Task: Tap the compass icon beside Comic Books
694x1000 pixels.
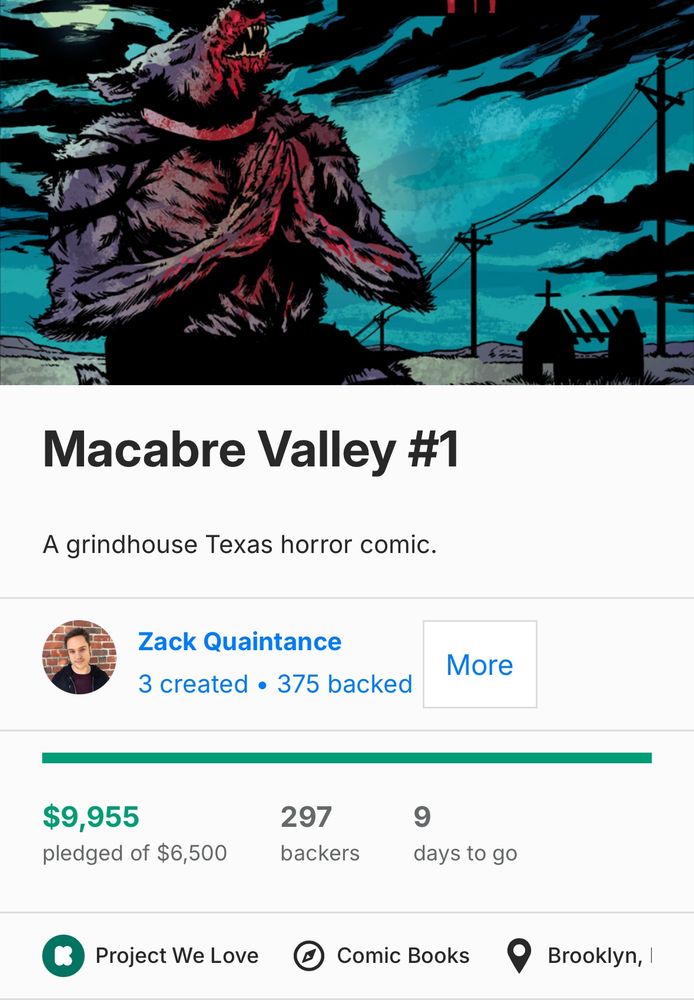Action: coord(309,956)
